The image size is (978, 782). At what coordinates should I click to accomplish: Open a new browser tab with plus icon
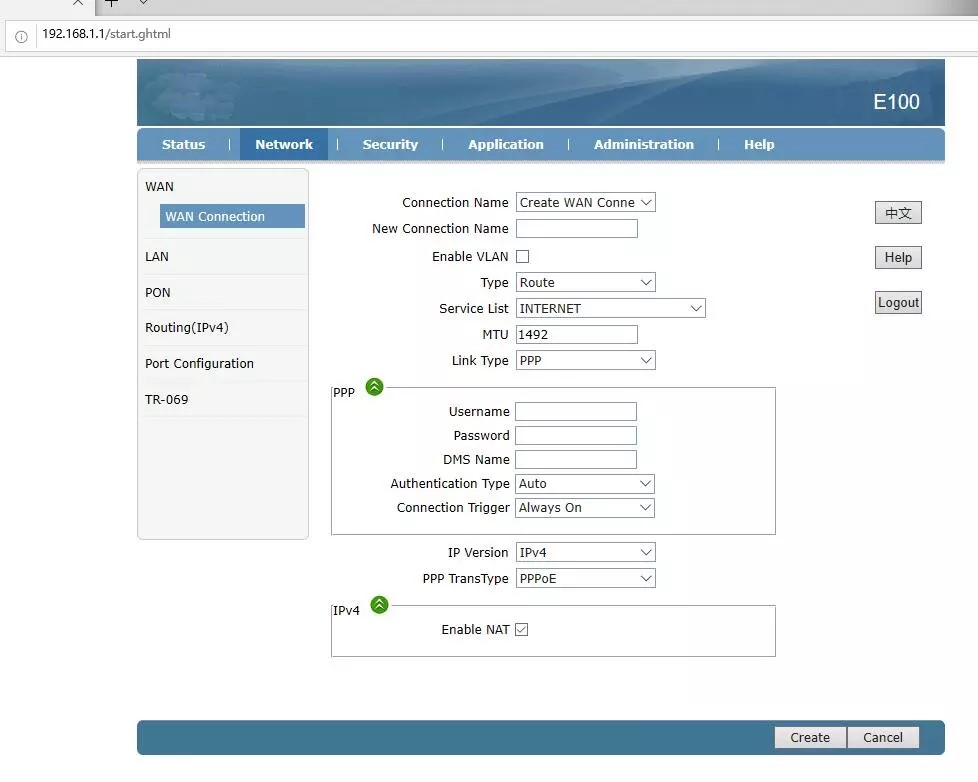(x=111, y=3)
